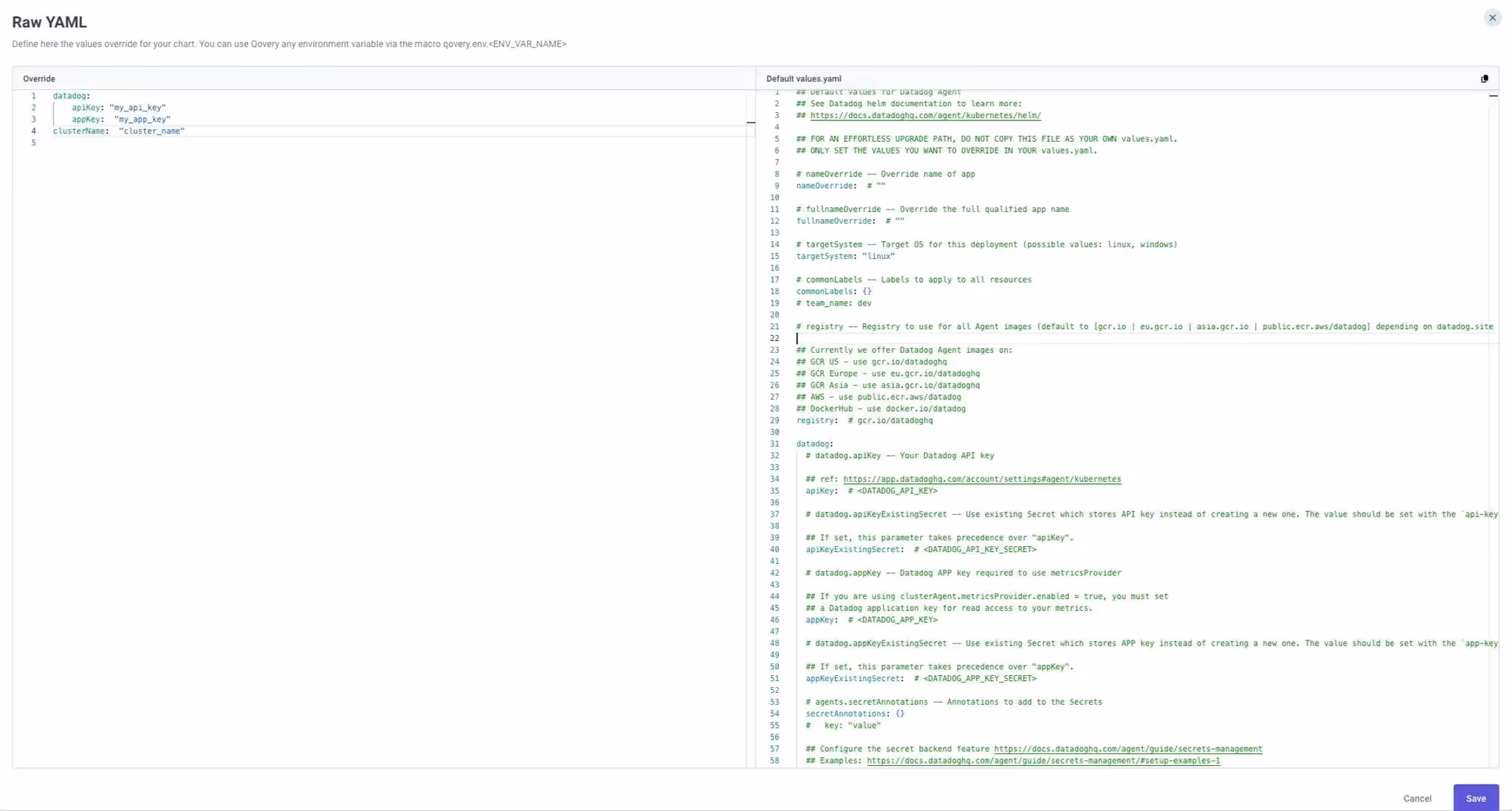This screenshot has height=811, width=1512.
Task: Click the scrollbar marker of default values editor
Action: click(1493, 96)
